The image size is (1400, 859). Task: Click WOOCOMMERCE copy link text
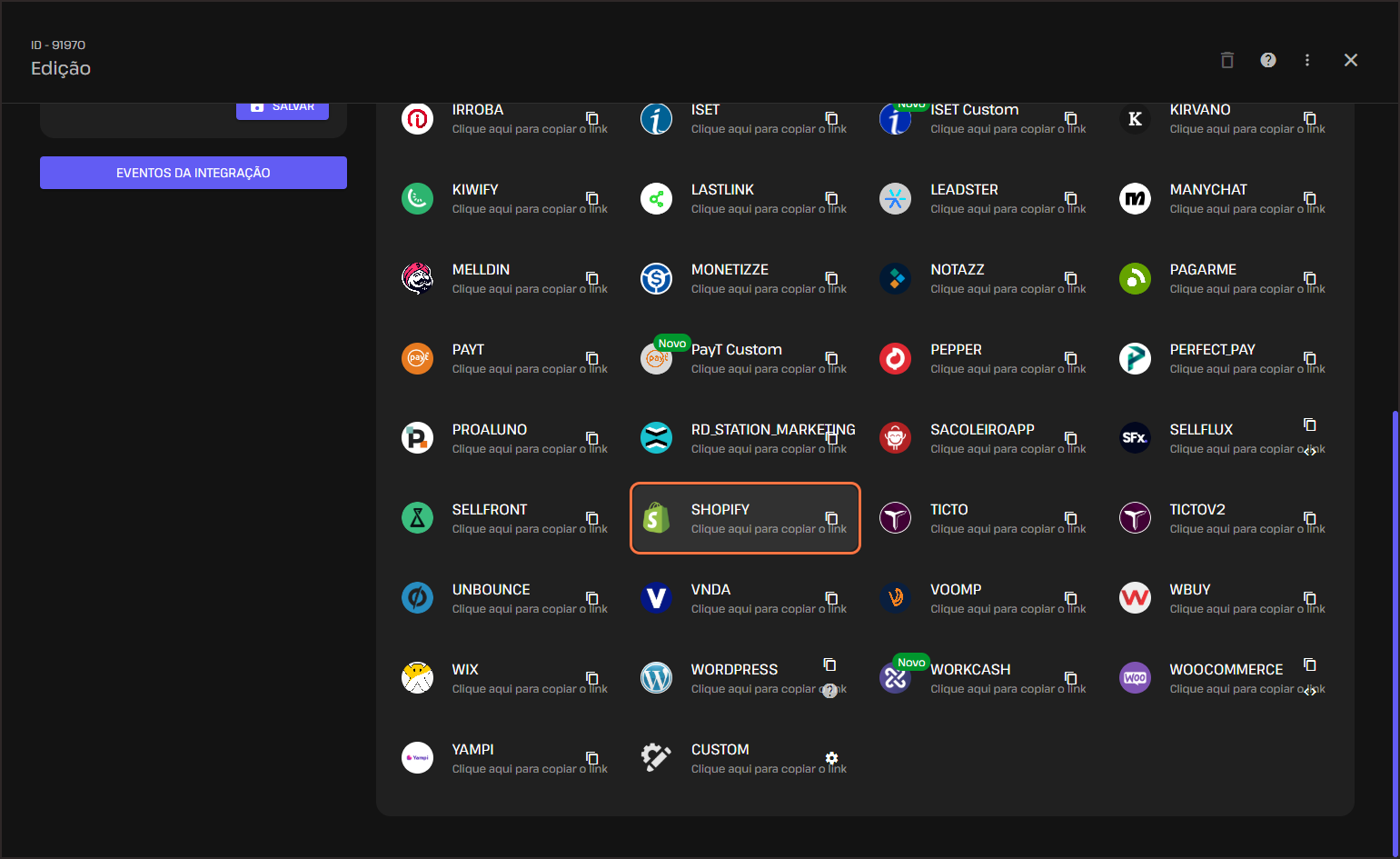coord(1247,689)
